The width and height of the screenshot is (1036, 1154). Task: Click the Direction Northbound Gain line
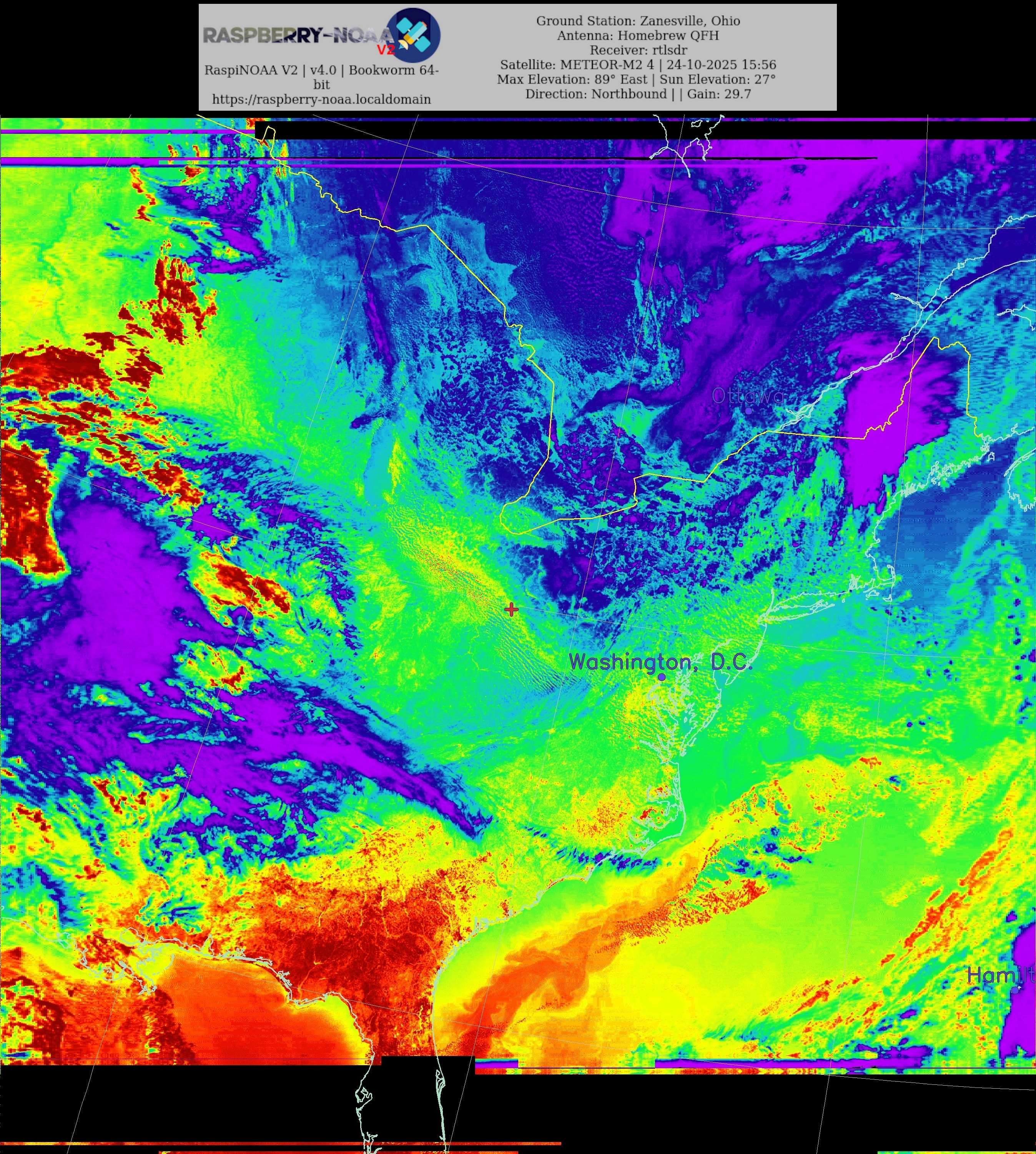tap(637, 94)
